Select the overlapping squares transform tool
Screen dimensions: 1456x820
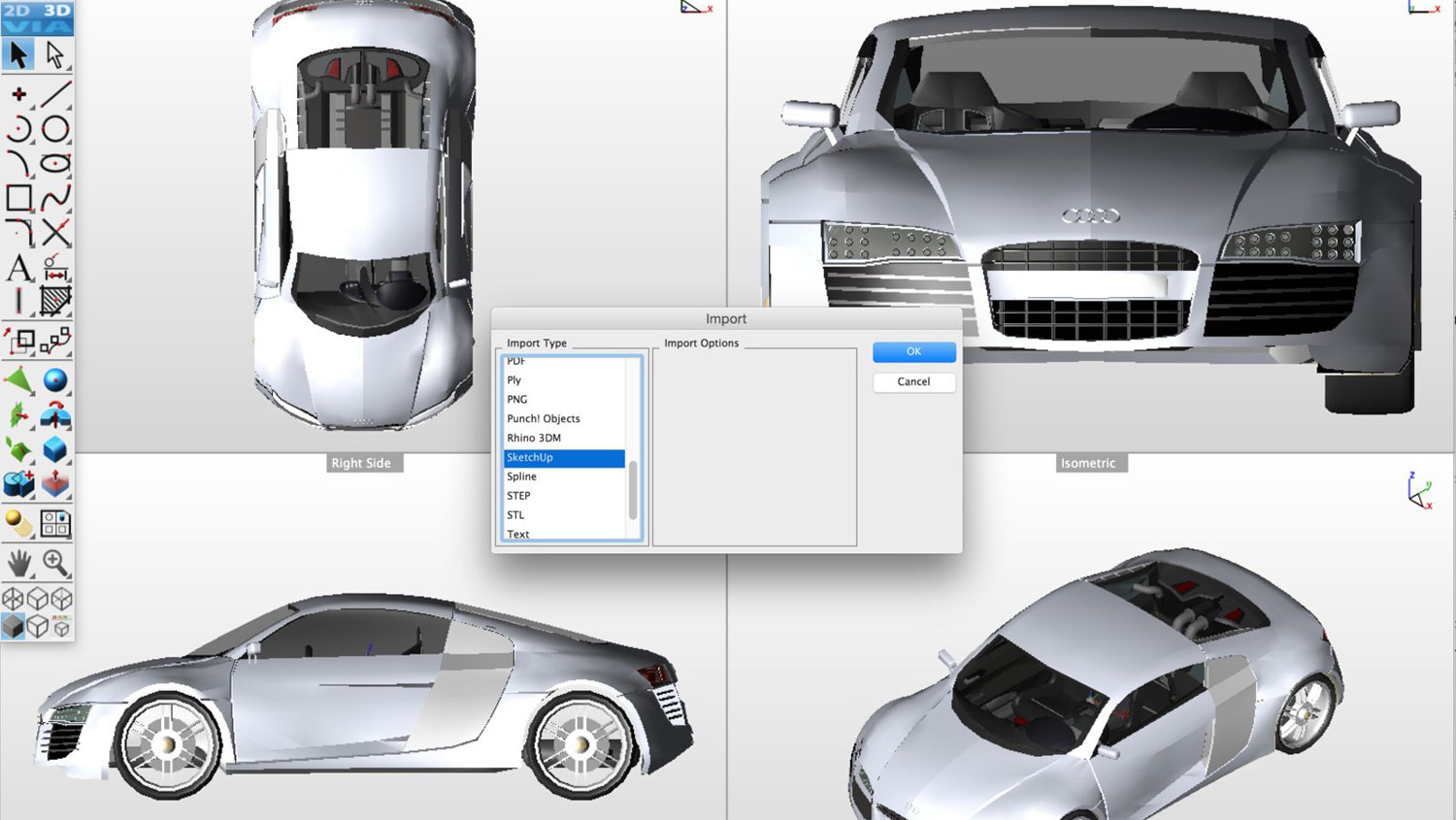(x=18, y=341)
